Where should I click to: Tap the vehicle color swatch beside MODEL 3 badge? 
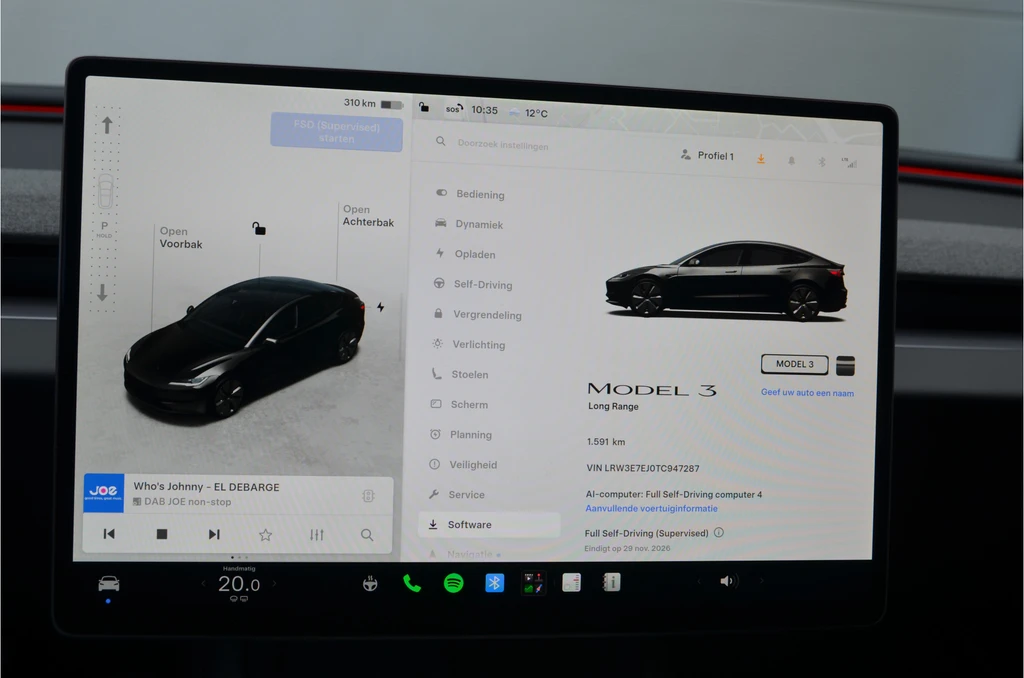[x=845, y=366]
